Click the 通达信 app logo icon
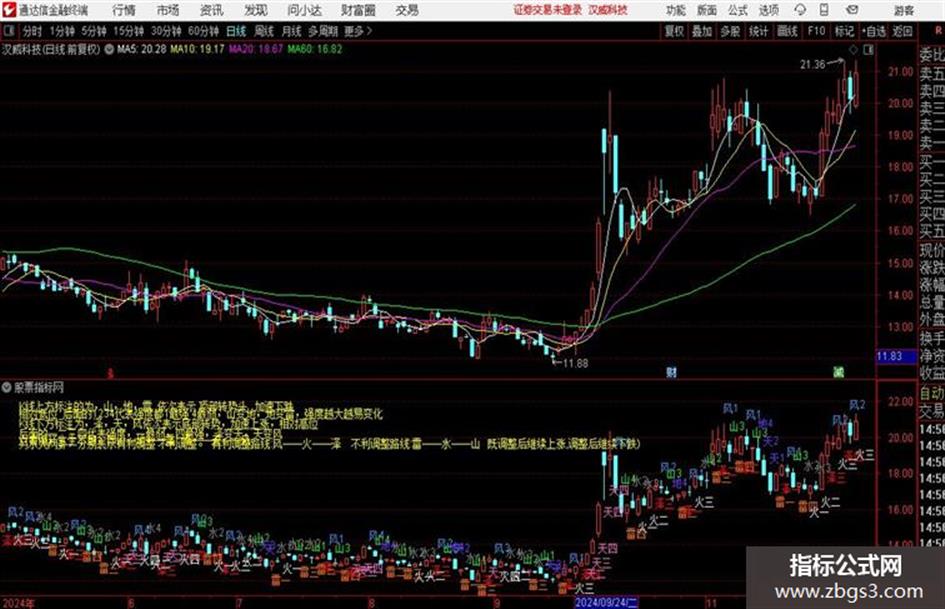This screenshot has width=945, height=609. pyautogui.click(x=8, y=10)
